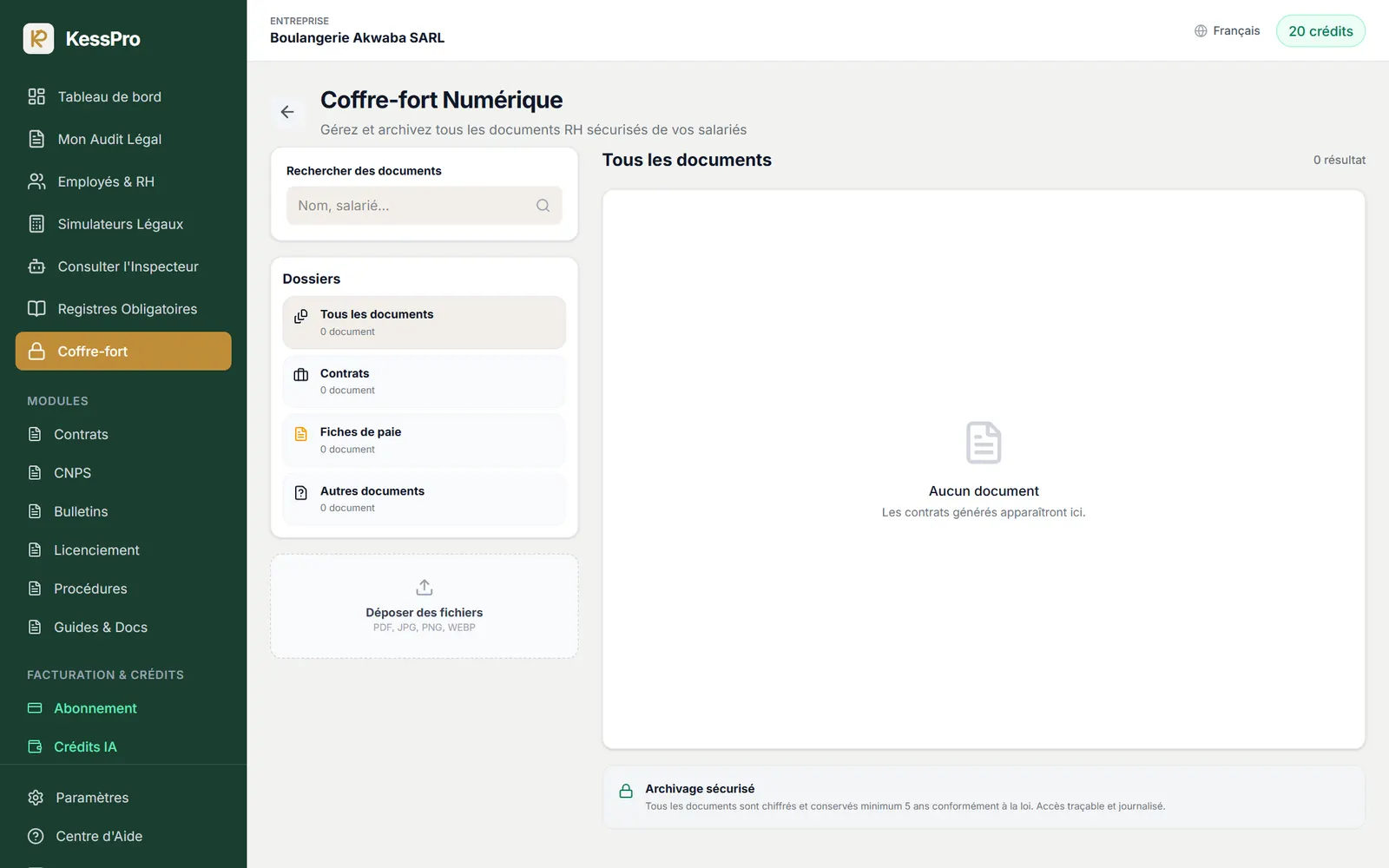Screen dimensions: 1389x868
Task: Select the Tous les documents folder
Action: coord(425,322)
